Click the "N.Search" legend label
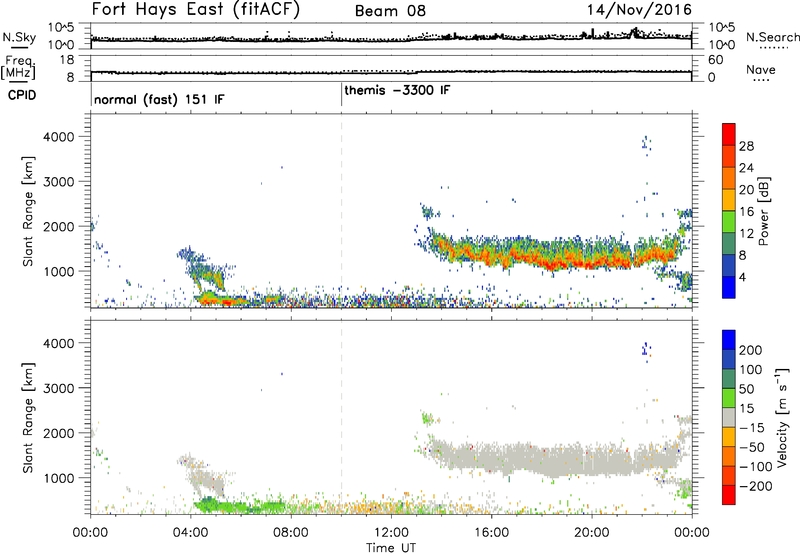800x554 pixels. [x=772, y=37]
